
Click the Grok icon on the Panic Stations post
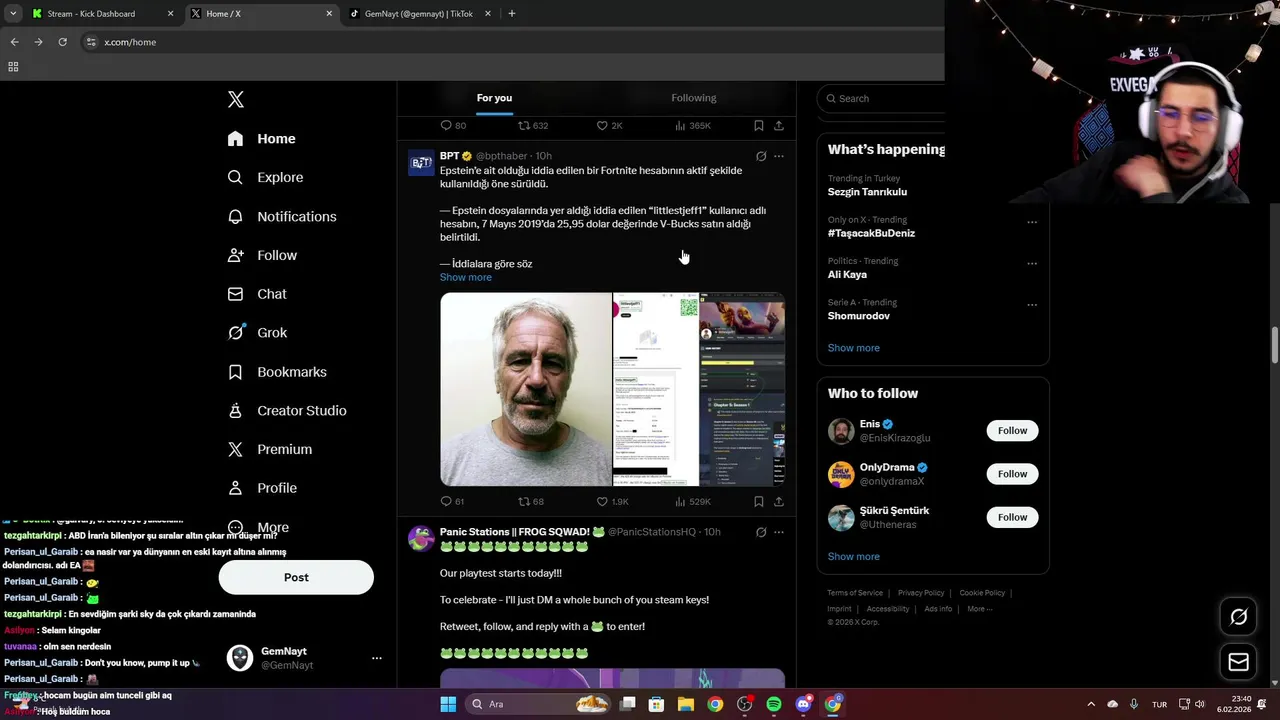761,532
